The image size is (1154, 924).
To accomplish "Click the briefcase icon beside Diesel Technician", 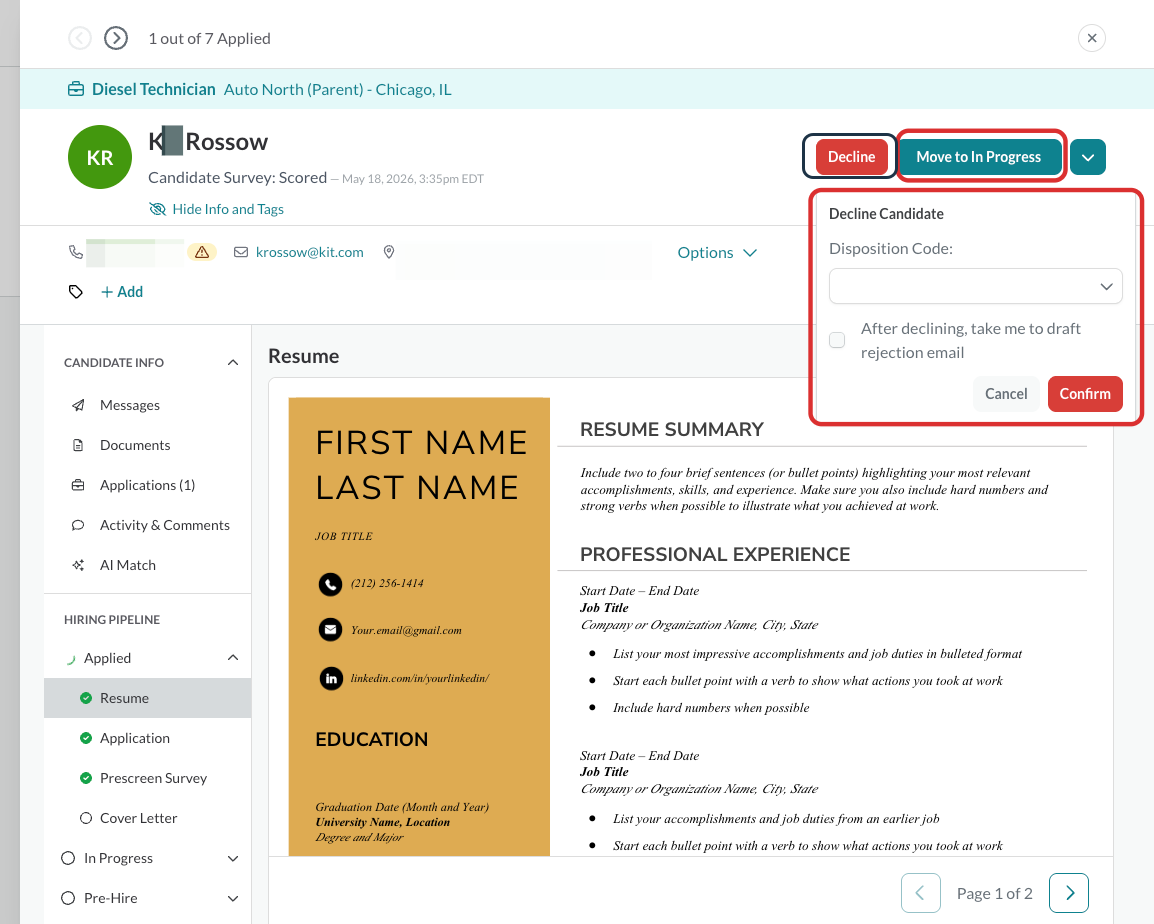I will tap(76, 89).
